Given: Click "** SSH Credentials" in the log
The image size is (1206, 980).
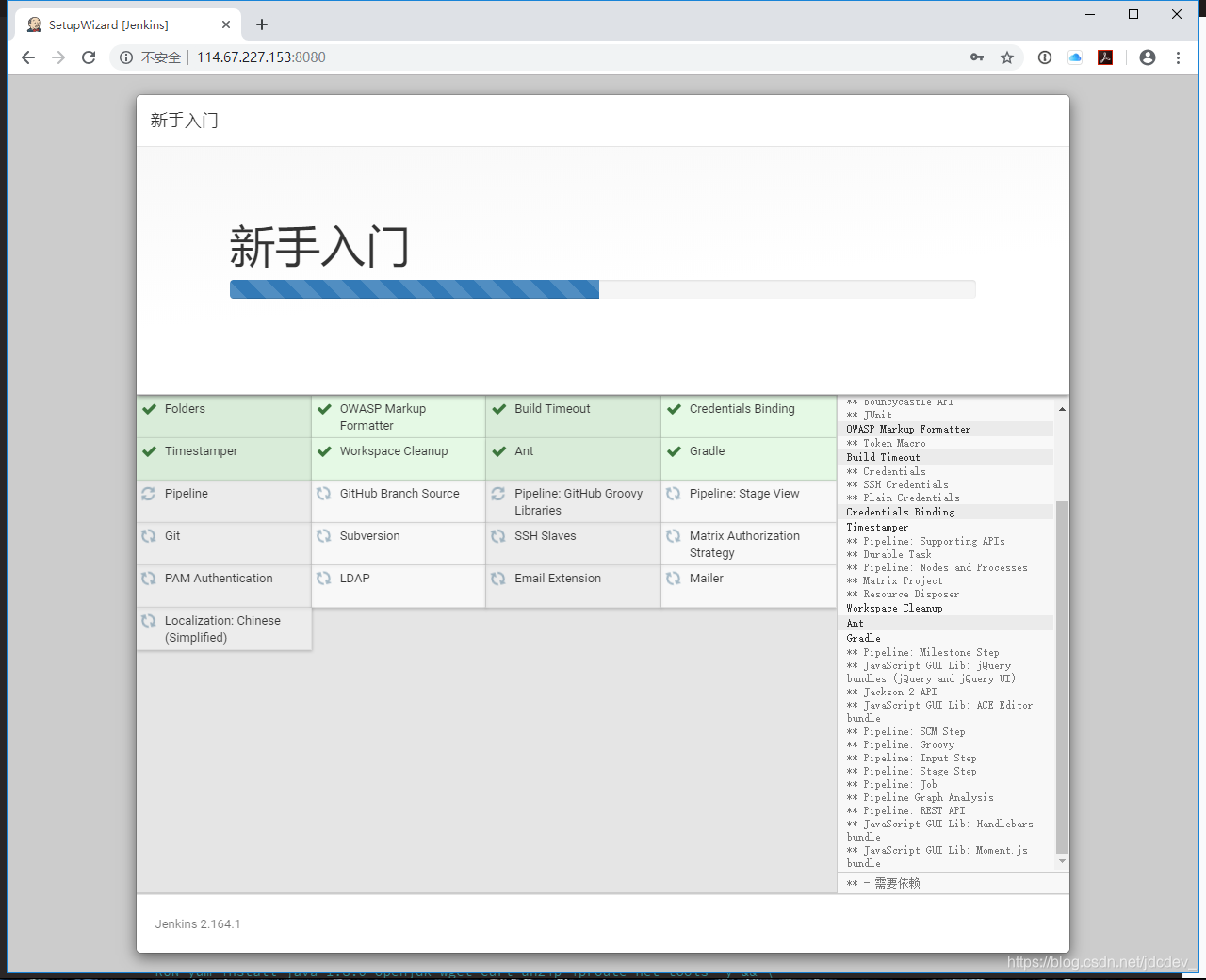Looking at the screenshot, I should 897,484.
